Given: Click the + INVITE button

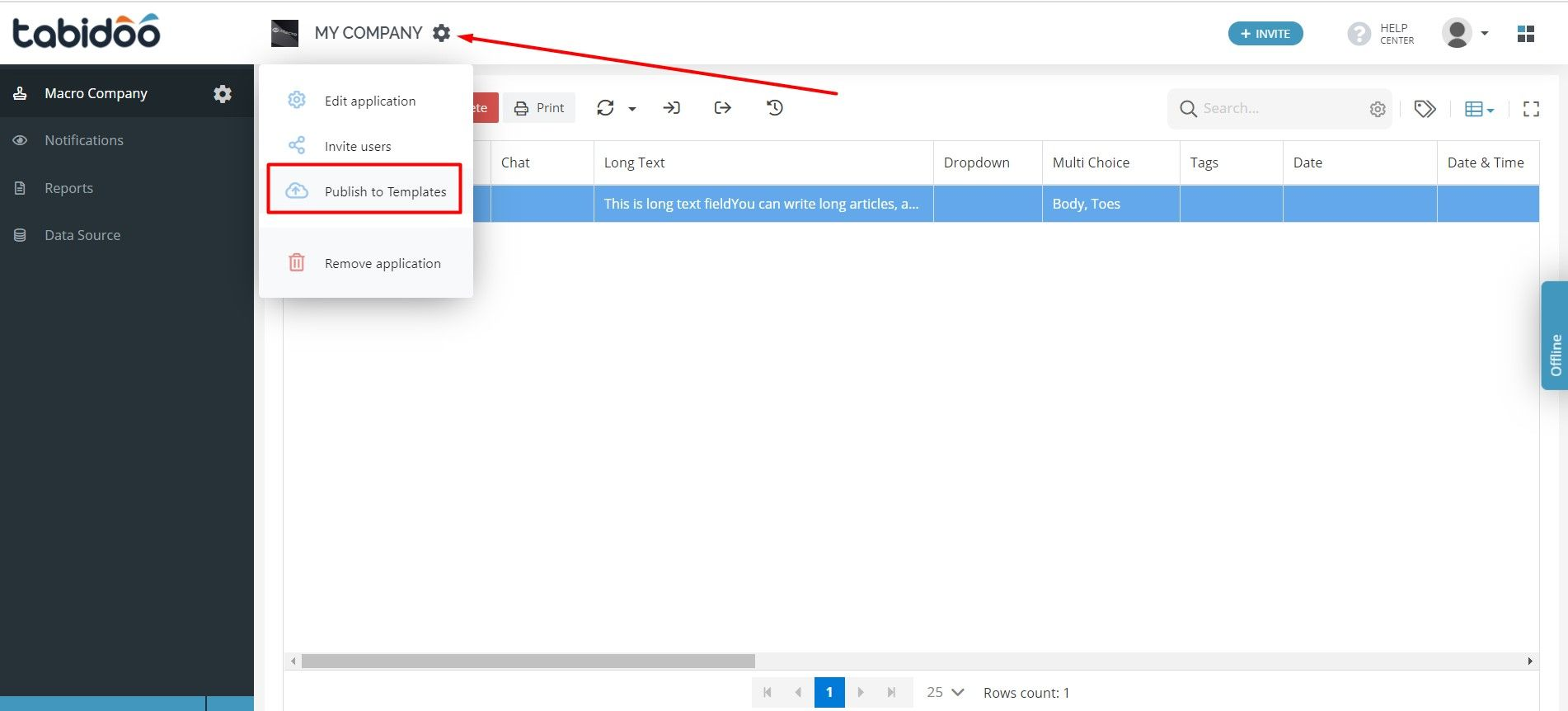Looking at the screenshot, I should pos(1265,34).
